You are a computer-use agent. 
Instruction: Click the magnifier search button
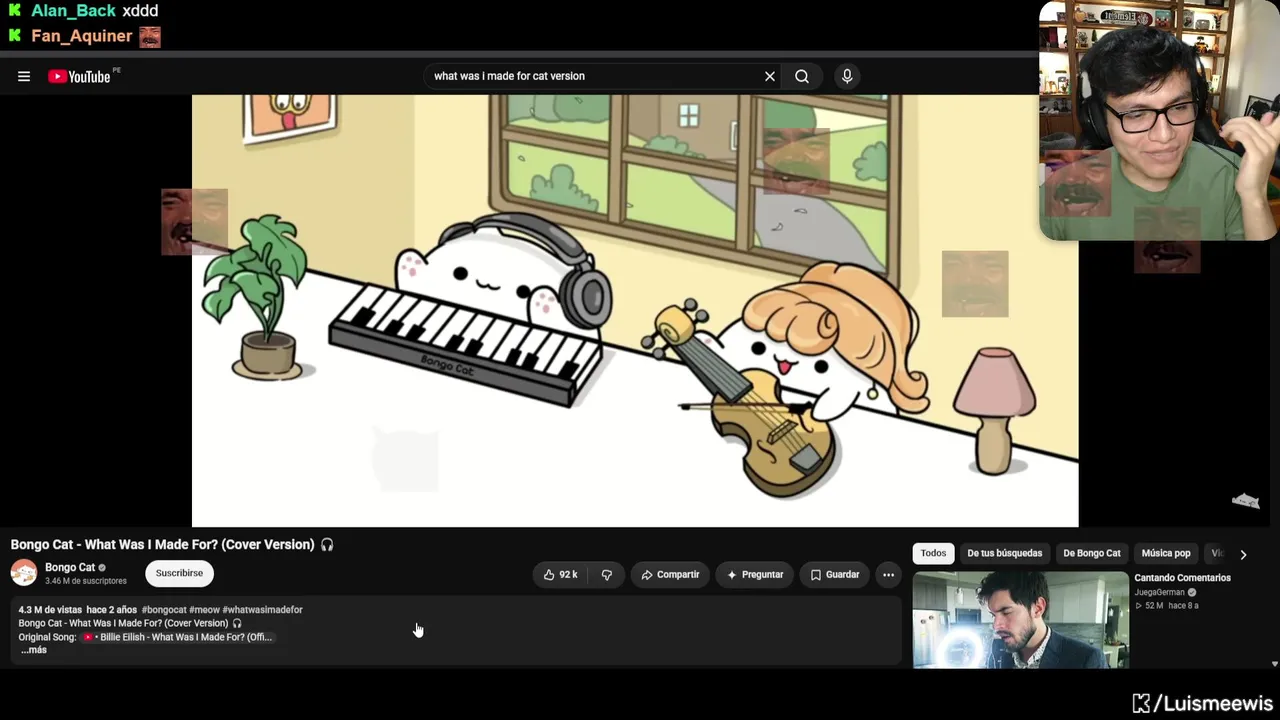coord(802,76)
